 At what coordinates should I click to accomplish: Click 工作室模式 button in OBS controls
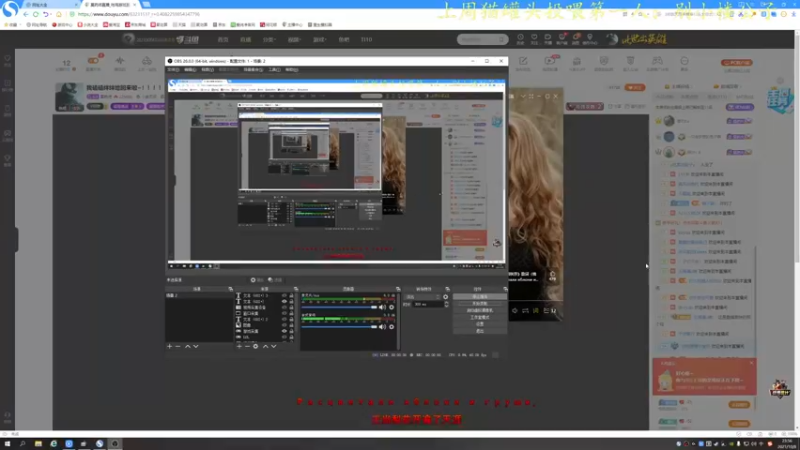click(x=480, y=317)
